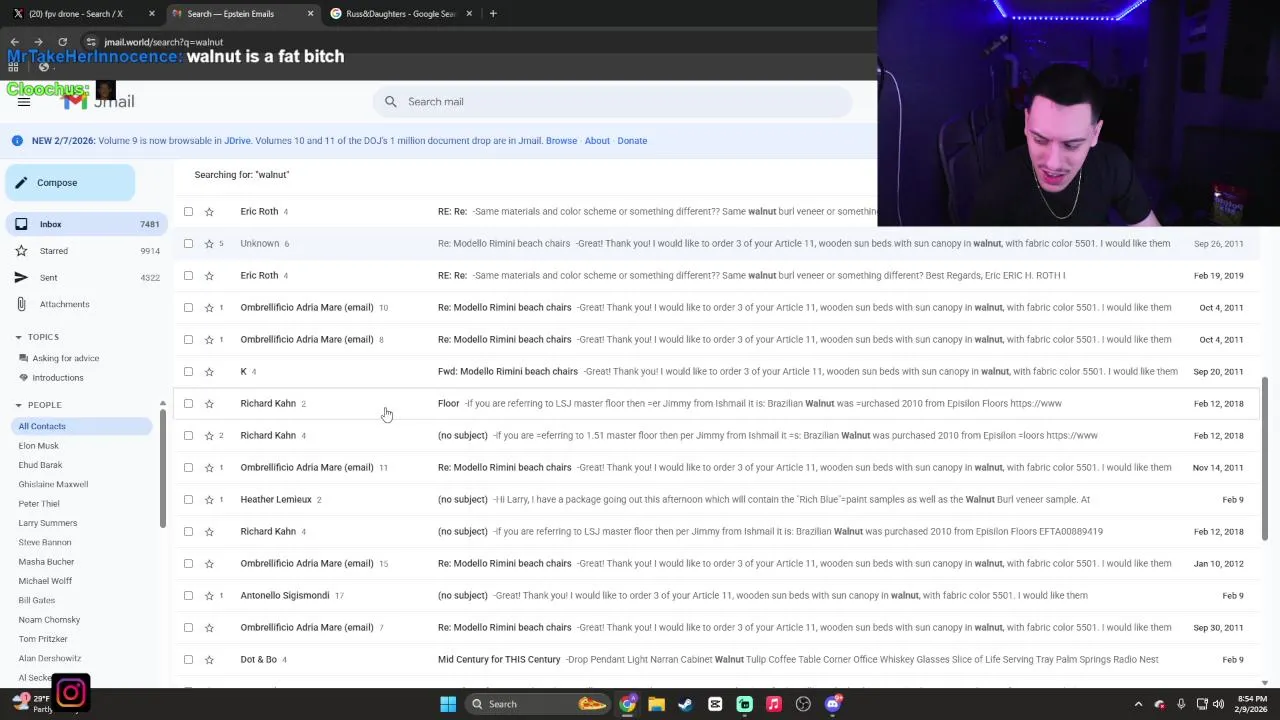Star the Dot & Bo email

[x=209, y=659]
